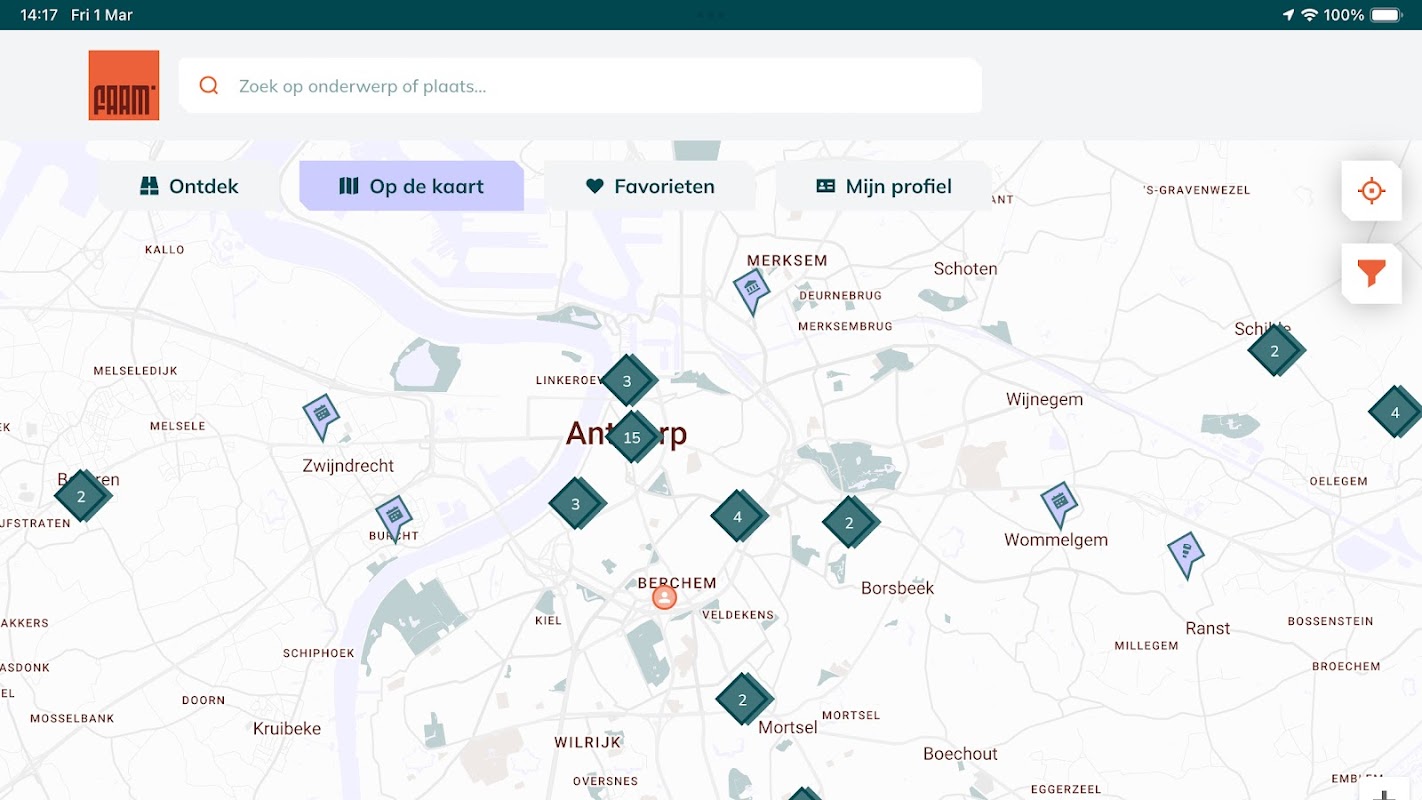Viewport: 1422px width, 800px height.
Task: Tap the Schoten map label
Action: (965, 269)
